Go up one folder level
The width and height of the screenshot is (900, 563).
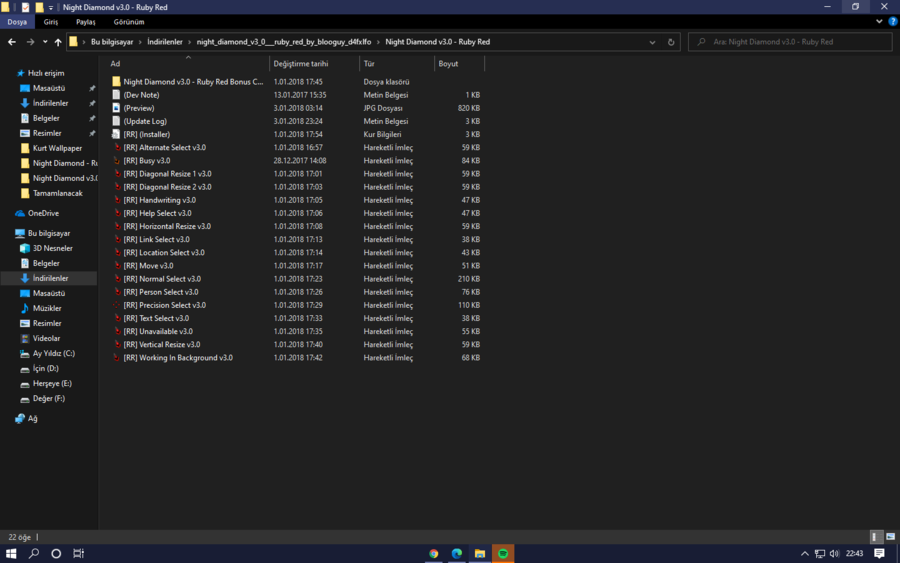point(58,42)
